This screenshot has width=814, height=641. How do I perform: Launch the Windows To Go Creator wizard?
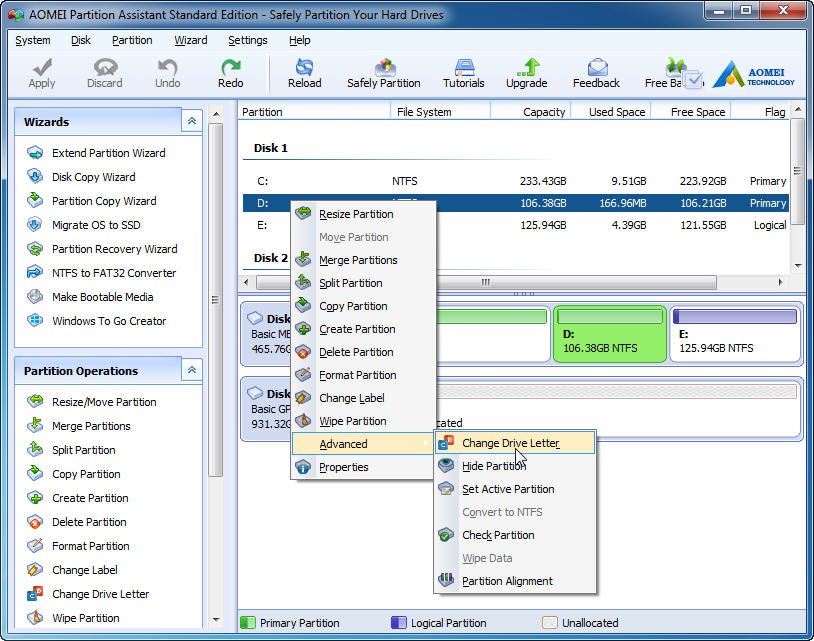109,321
